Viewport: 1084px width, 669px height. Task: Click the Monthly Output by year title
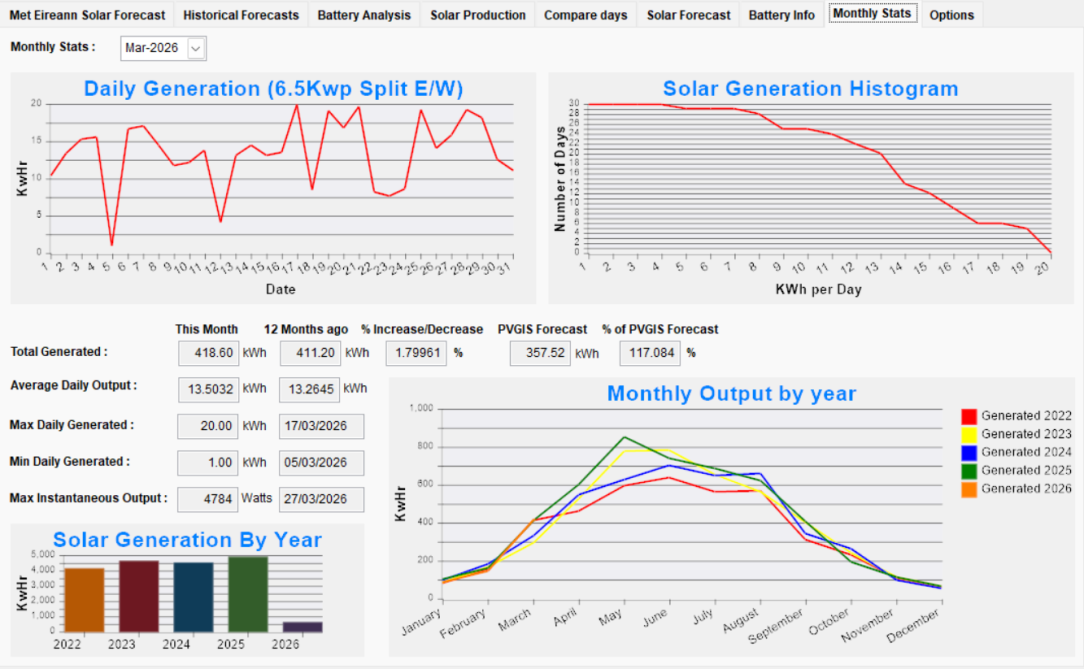click(x=731, y=393)
